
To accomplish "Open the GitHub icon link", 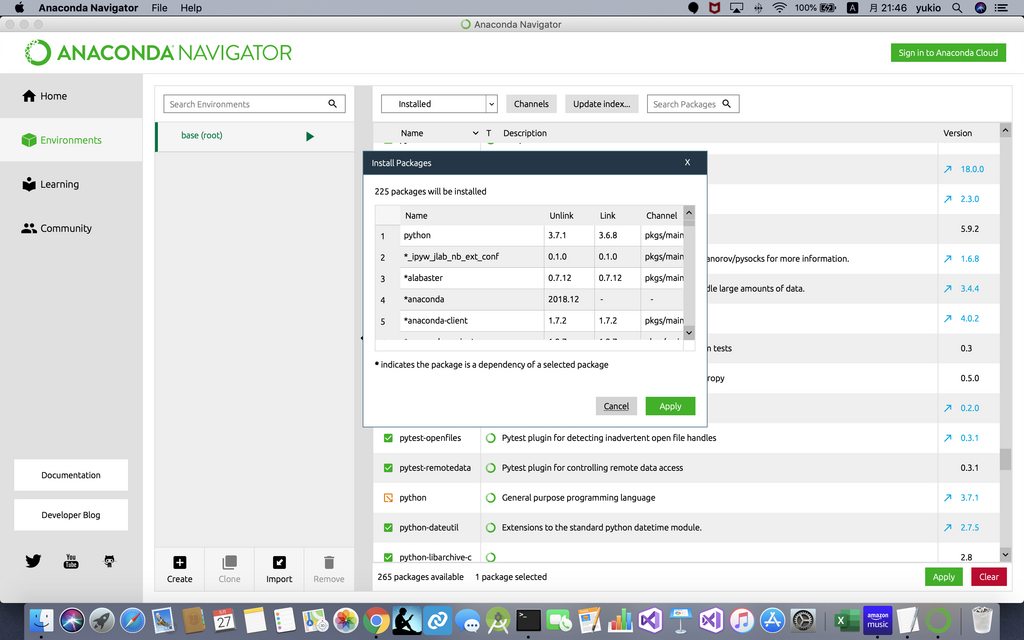I will coord(109,561).
